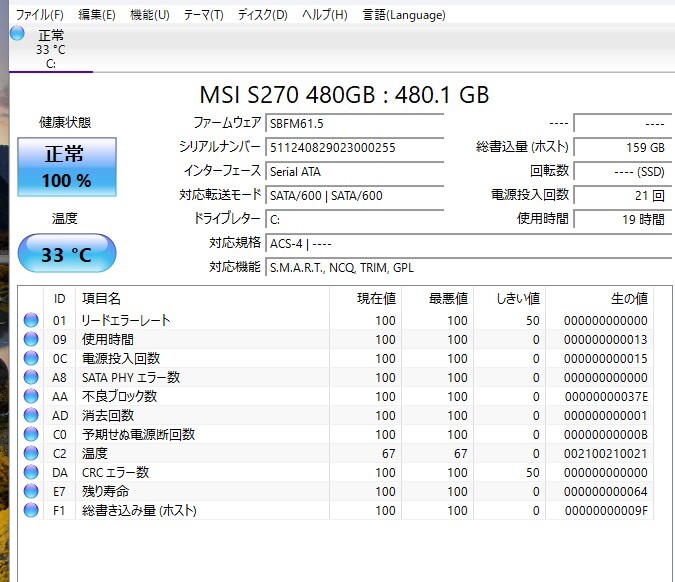Open the 言語(Language) menu
Viewport: 675px width, 582px height.
pyautogui.click(x=404, y=15)
